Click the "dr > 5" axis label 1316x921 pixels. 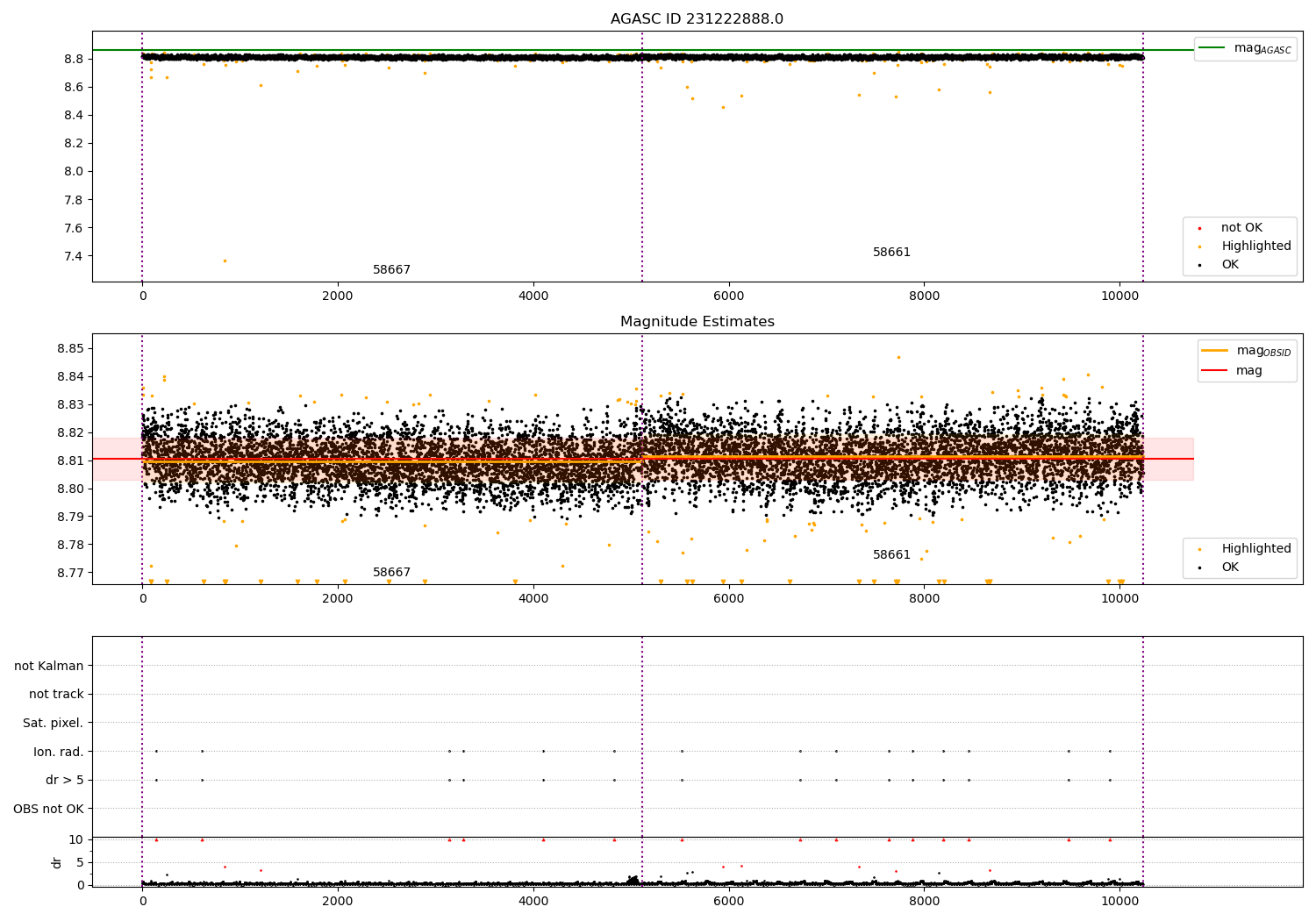point(65,781)
